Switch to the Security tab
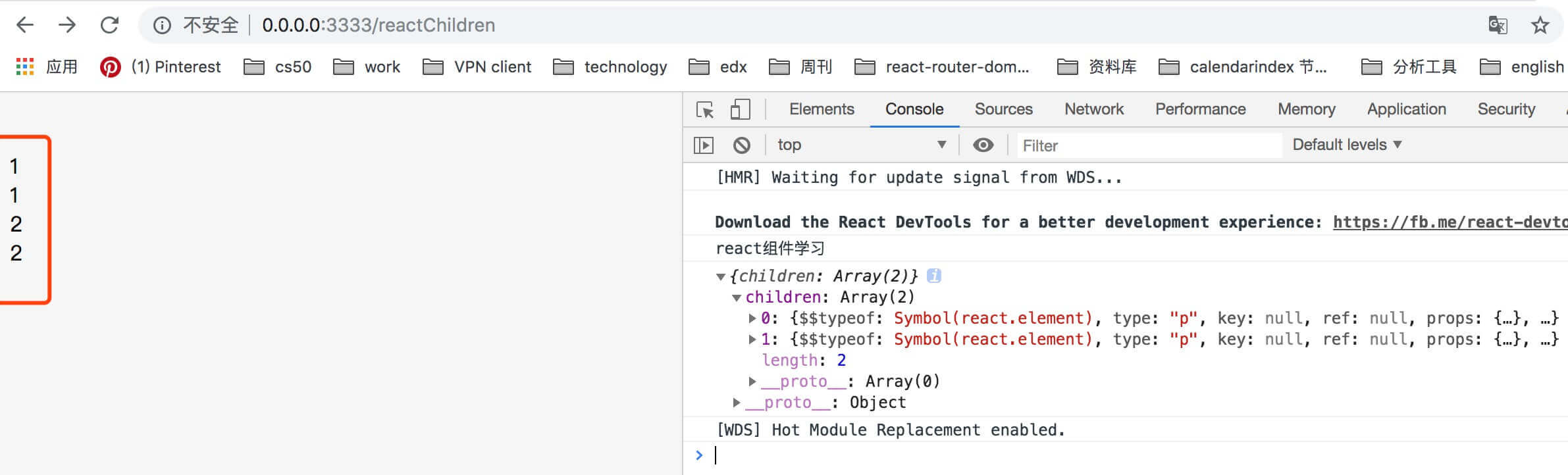Image resolution: width=1568 pixels, height=475 pixels. pos(1507,109)
